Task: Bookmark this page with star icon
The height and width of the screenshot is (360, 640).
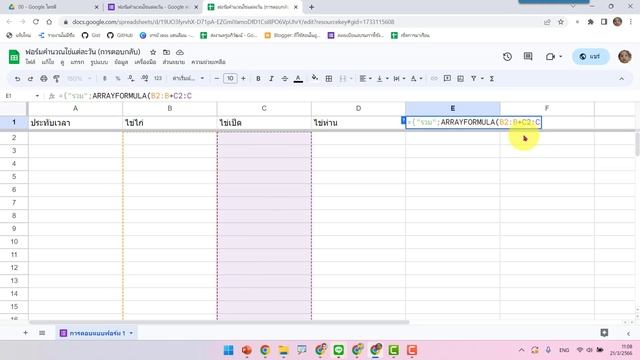Action: point(561,22)
